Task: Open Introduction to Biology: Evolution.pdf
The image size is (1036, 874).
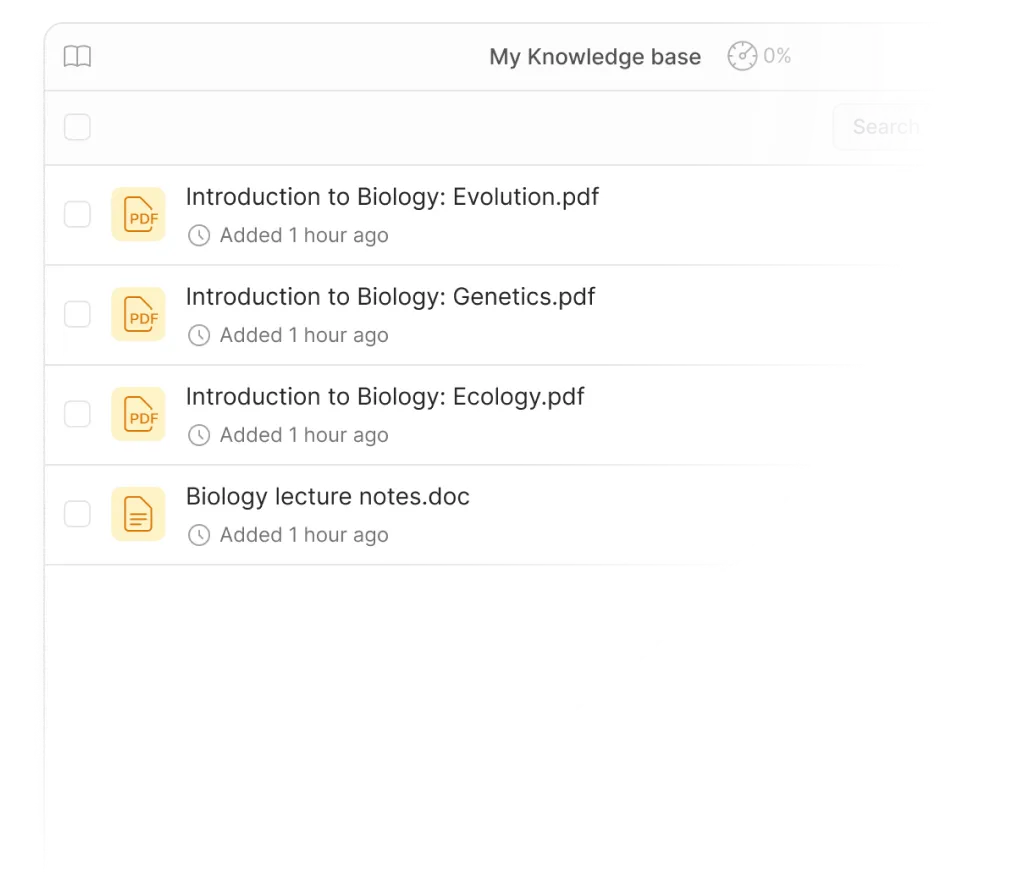Action: 392,197
